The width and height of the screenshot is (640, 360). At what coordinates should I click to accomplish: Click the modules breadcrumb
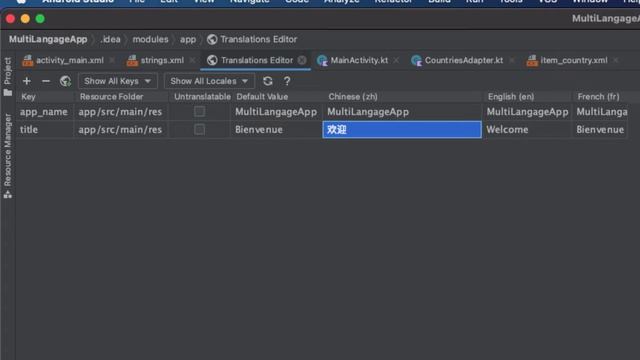click(x=150, y=39)
